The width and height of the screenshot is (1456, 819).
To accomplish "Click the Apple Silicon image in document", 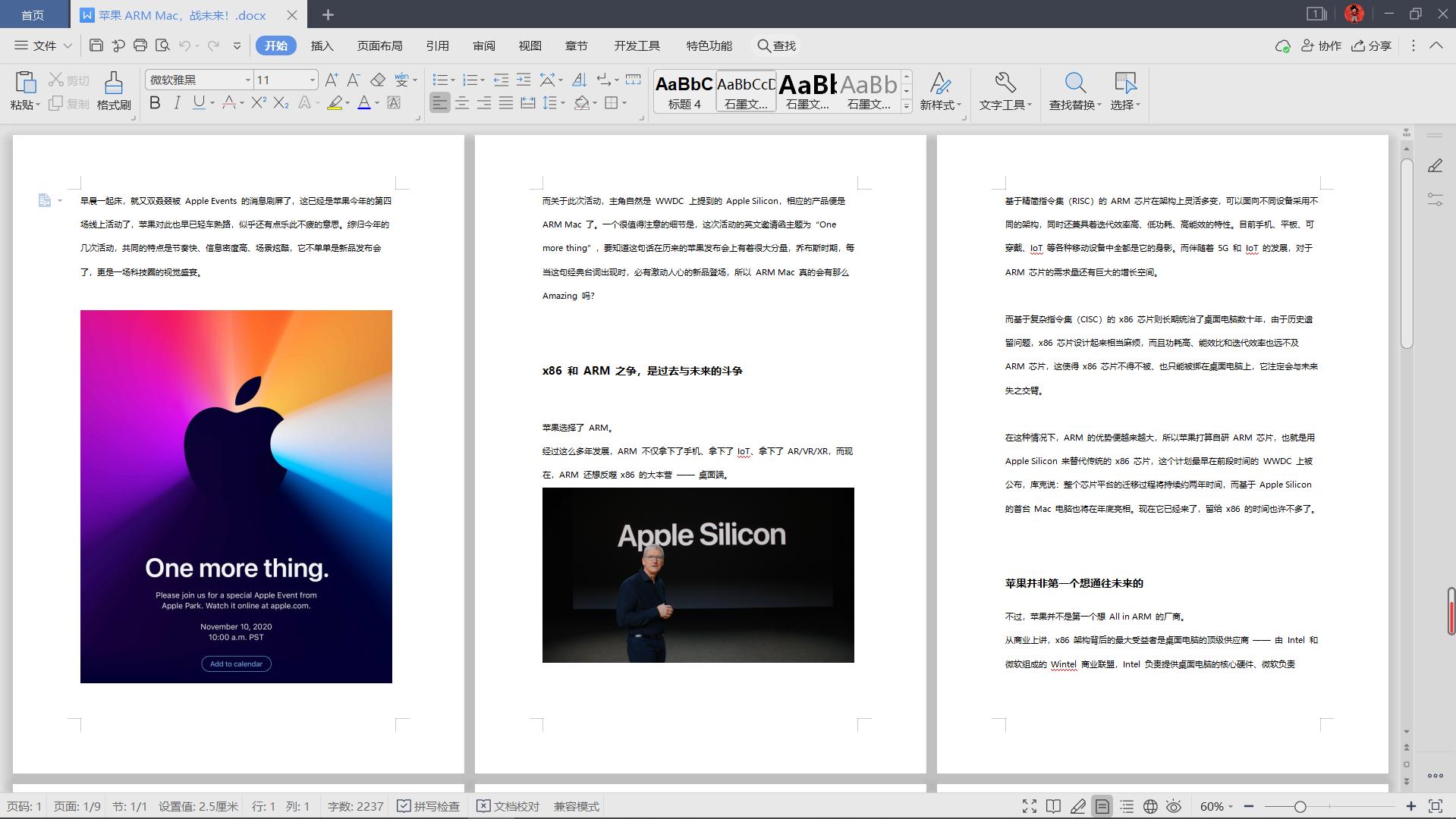I will click(x=698, y=575).
